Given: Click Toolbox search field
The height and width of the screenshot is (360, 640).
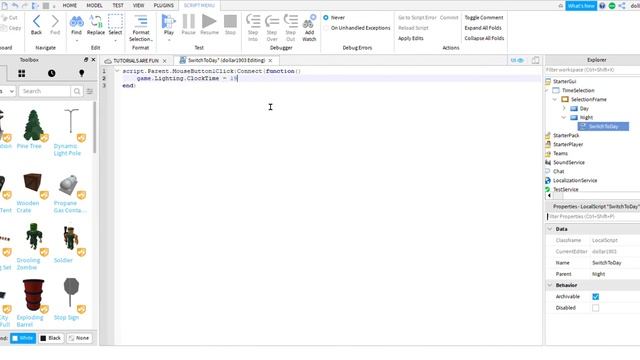Looking at the screenshot, I should tap(45, 91).
